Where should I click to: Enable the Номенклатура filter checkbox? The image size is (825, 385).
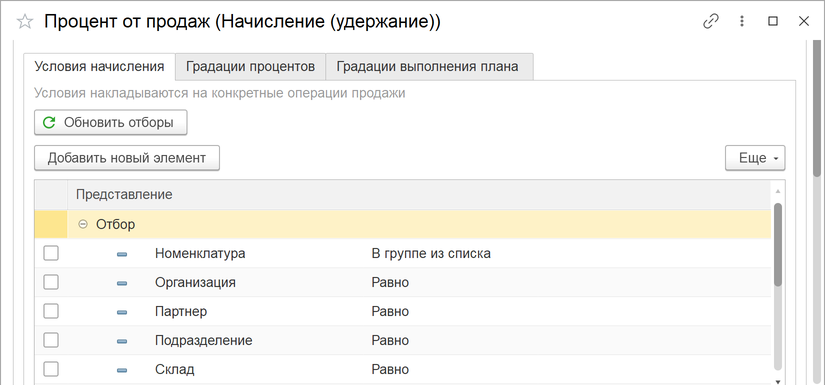[x=51, y=254]
